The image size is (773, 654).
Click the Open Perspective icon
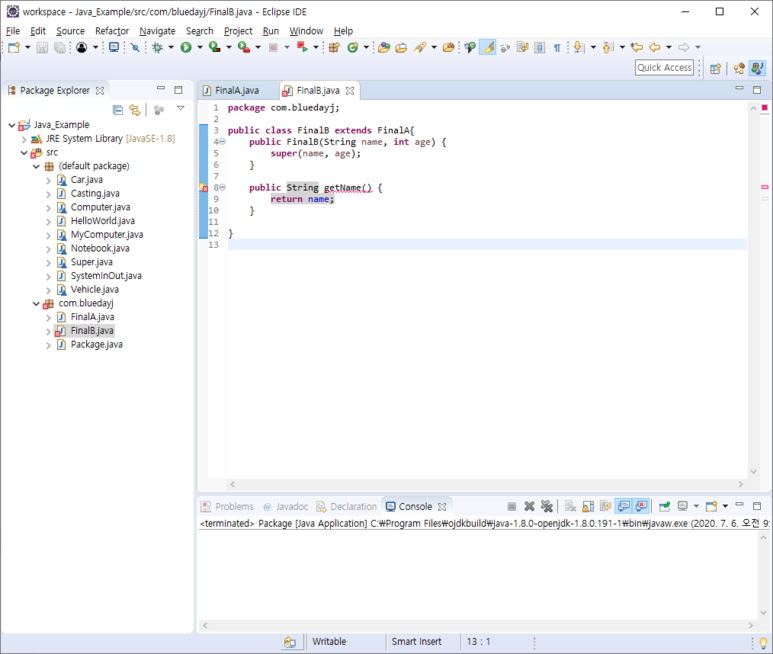[715, 69]
